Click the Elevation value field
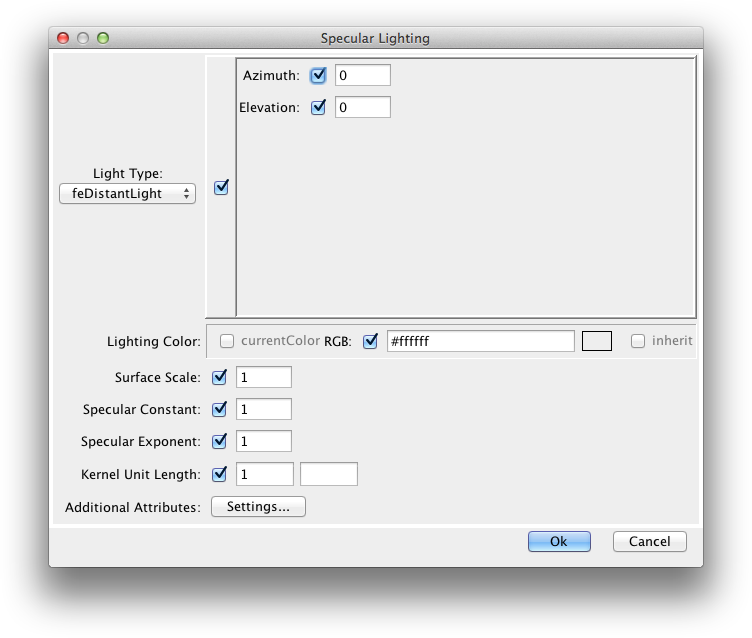This screenshot has height=638, width=752. (362, 107)
